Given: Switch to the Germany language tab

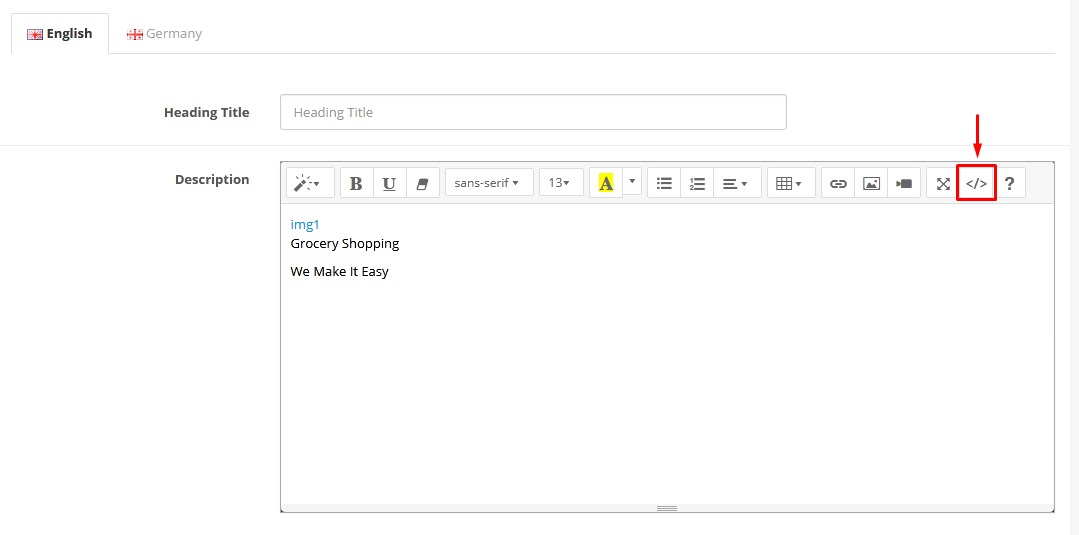Looking at the screenshot, I should coord(164,34).
